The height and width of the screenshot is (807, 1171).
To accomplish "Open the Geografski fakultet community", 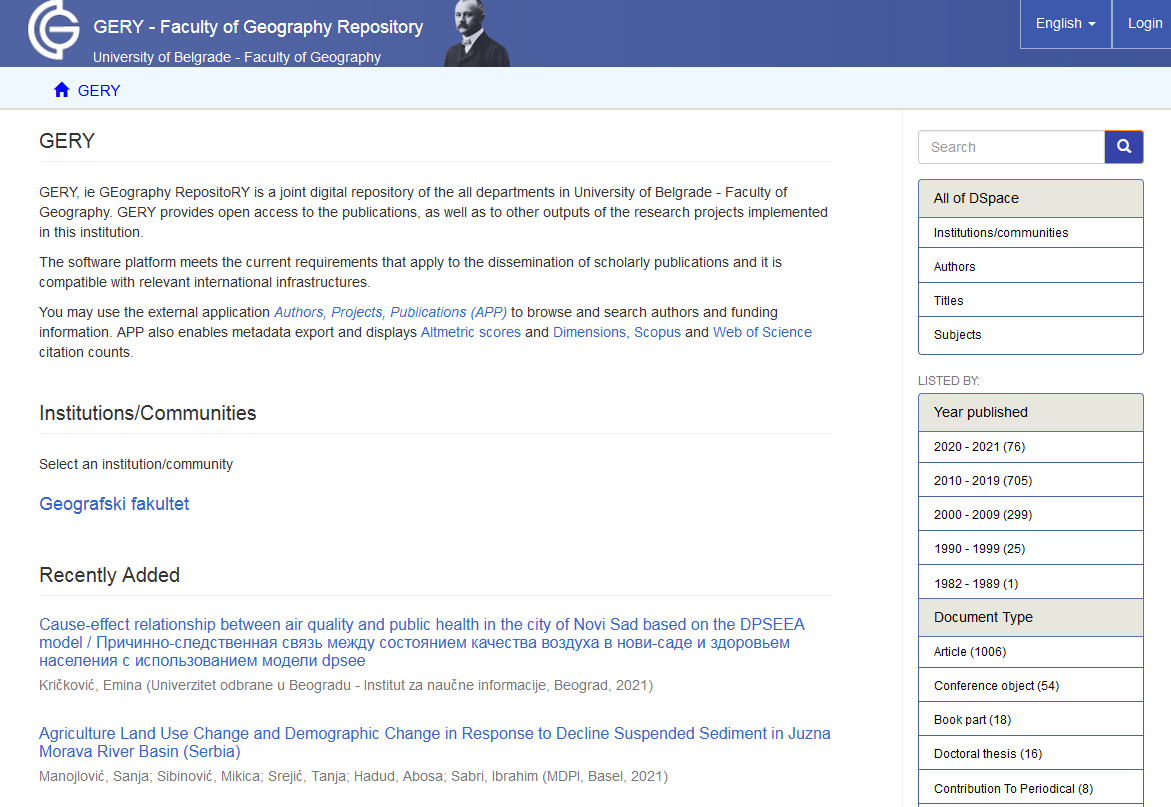I will [114, 504].
